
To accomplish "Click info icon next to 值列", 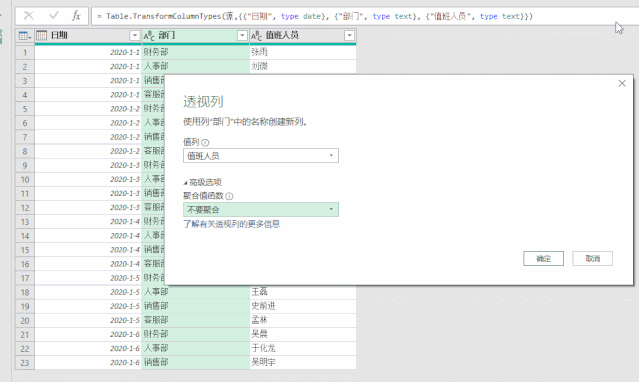I will point(205,143).
